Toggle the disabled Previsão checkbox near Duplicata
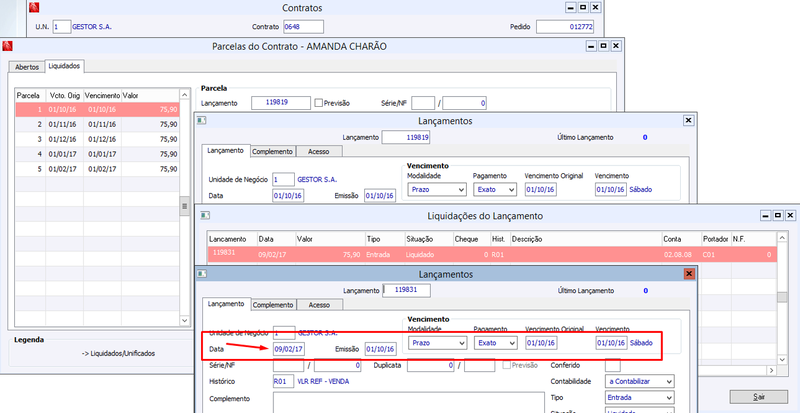The width and height of the screenshot is (800, 413). [506, 365]
